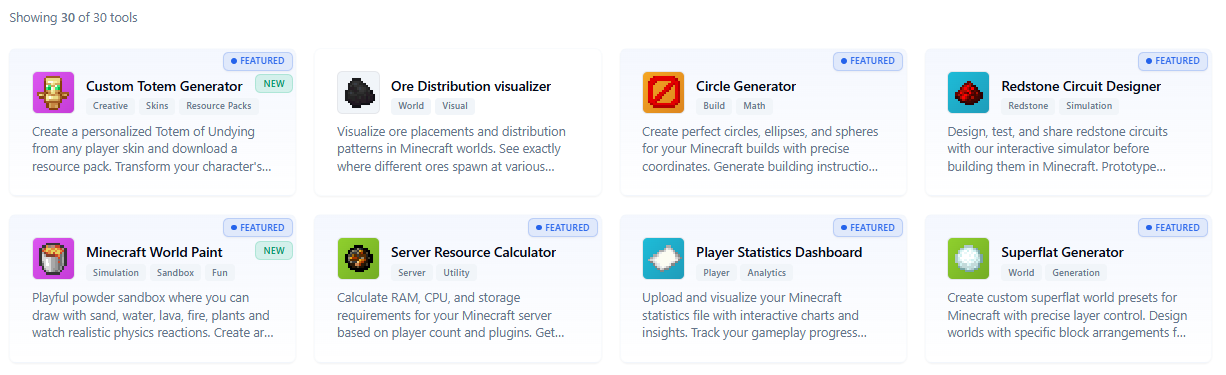Click the Server Resource Calculator icon

[359, 258]
